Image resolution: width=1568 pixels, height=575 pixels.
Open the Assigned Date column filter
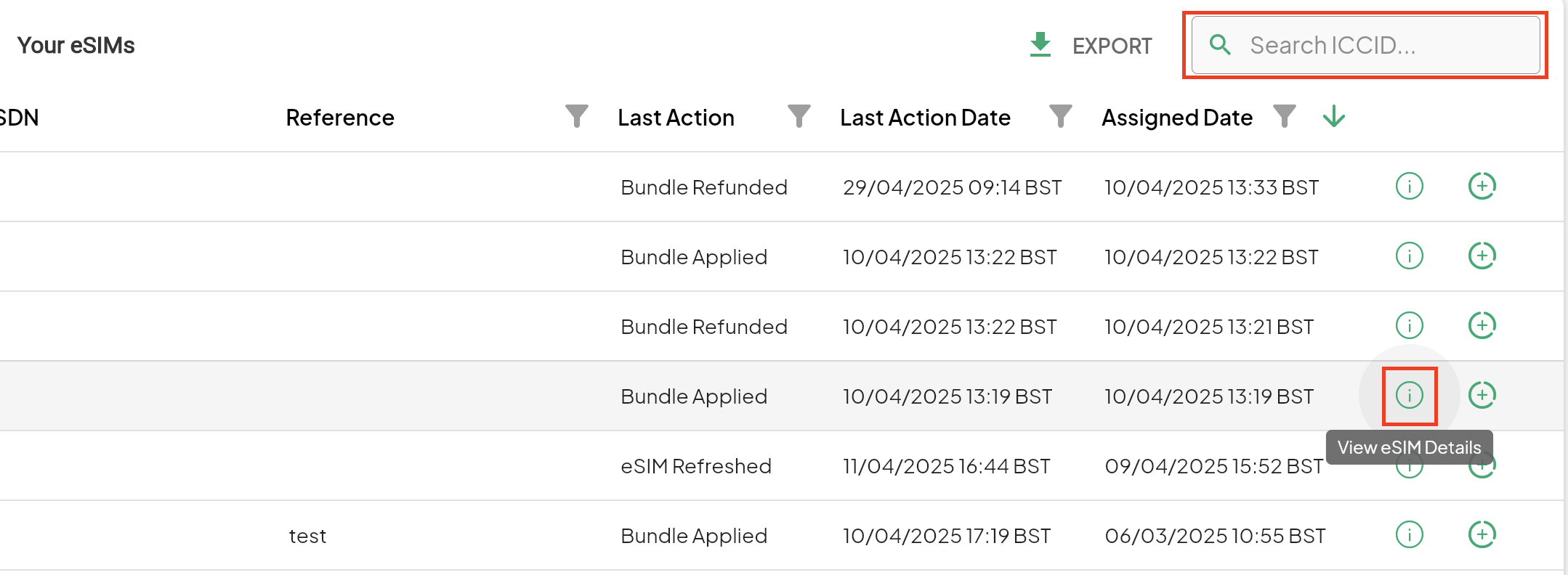1285,116
